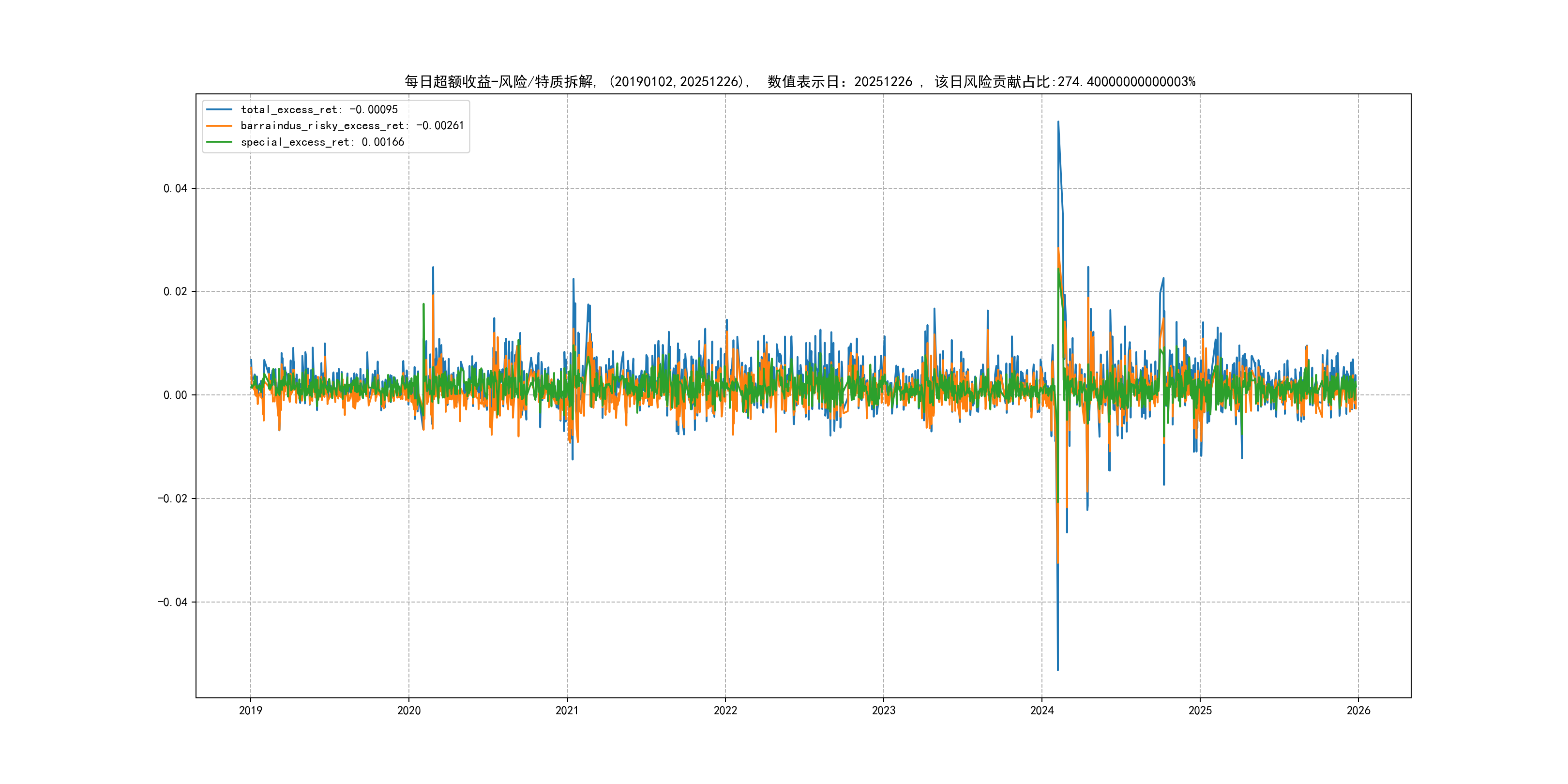Click the 2022 x-axis tick label

(x=725, y=710)
